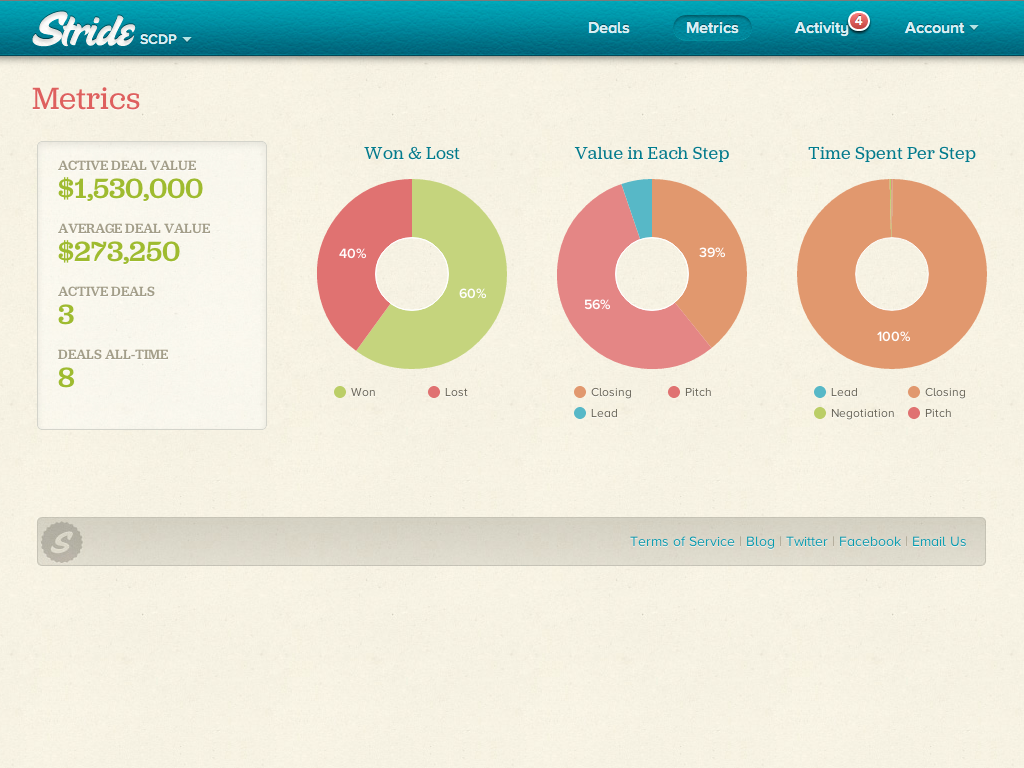Click the 56% Pitch slice in Value chart
The height and width of the screenshot is (768, 1024).
click(597, 304)
